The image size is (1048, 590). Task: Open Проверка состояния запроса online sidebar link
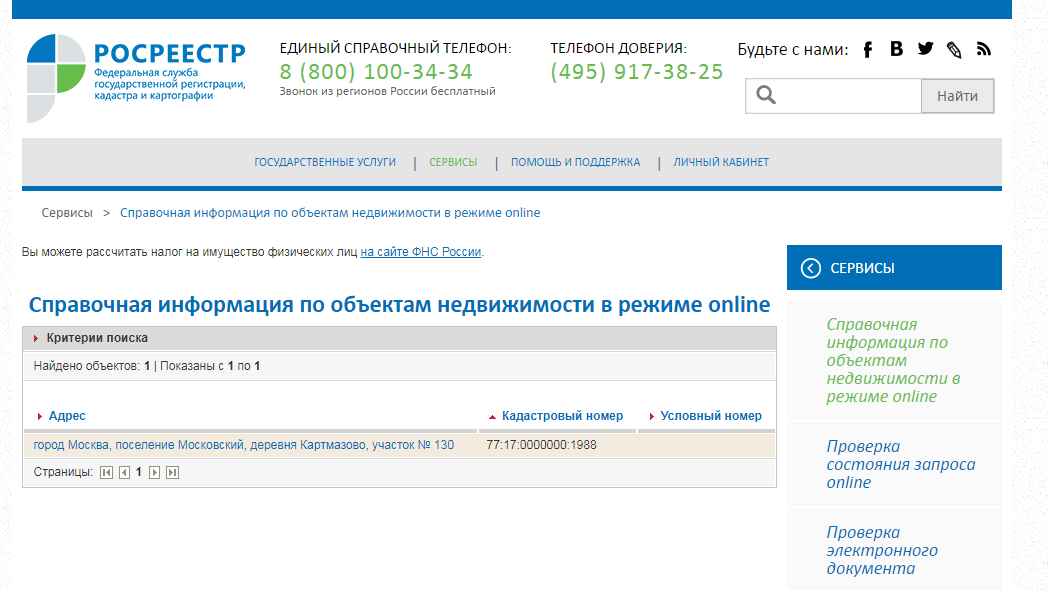point(900,464)
